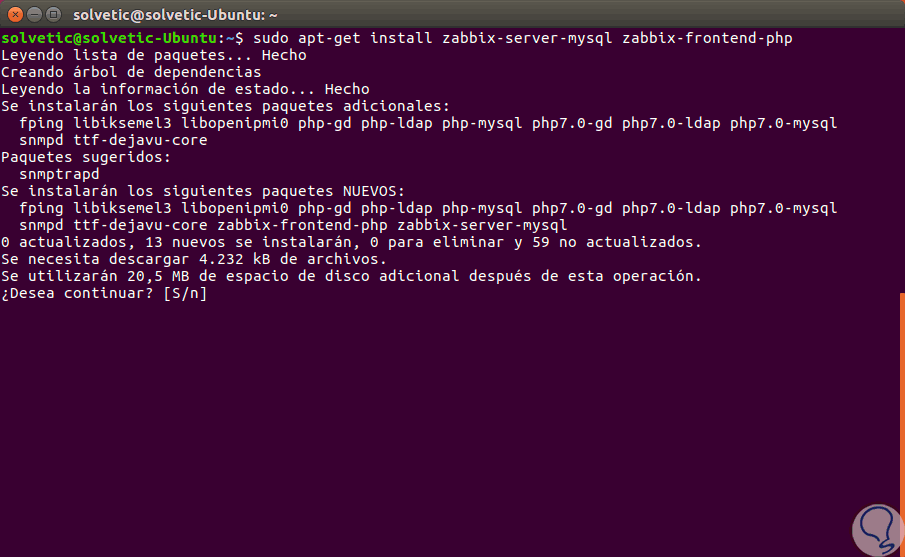Click the '¿Desea continuar?' question text
Viewport: 905px width, 557px height.
click(77, 293)
